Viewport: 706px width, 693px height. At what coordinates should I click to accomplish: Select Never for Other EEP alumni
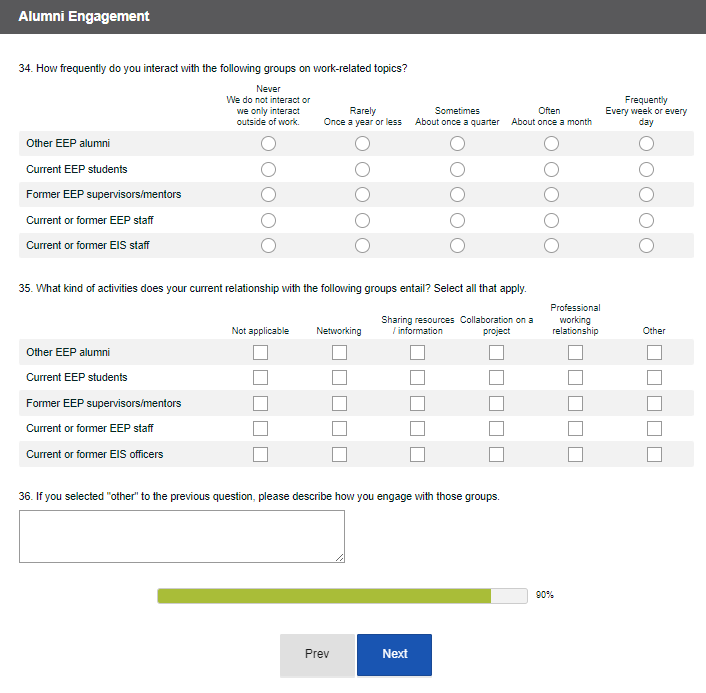tap(268, 144)
